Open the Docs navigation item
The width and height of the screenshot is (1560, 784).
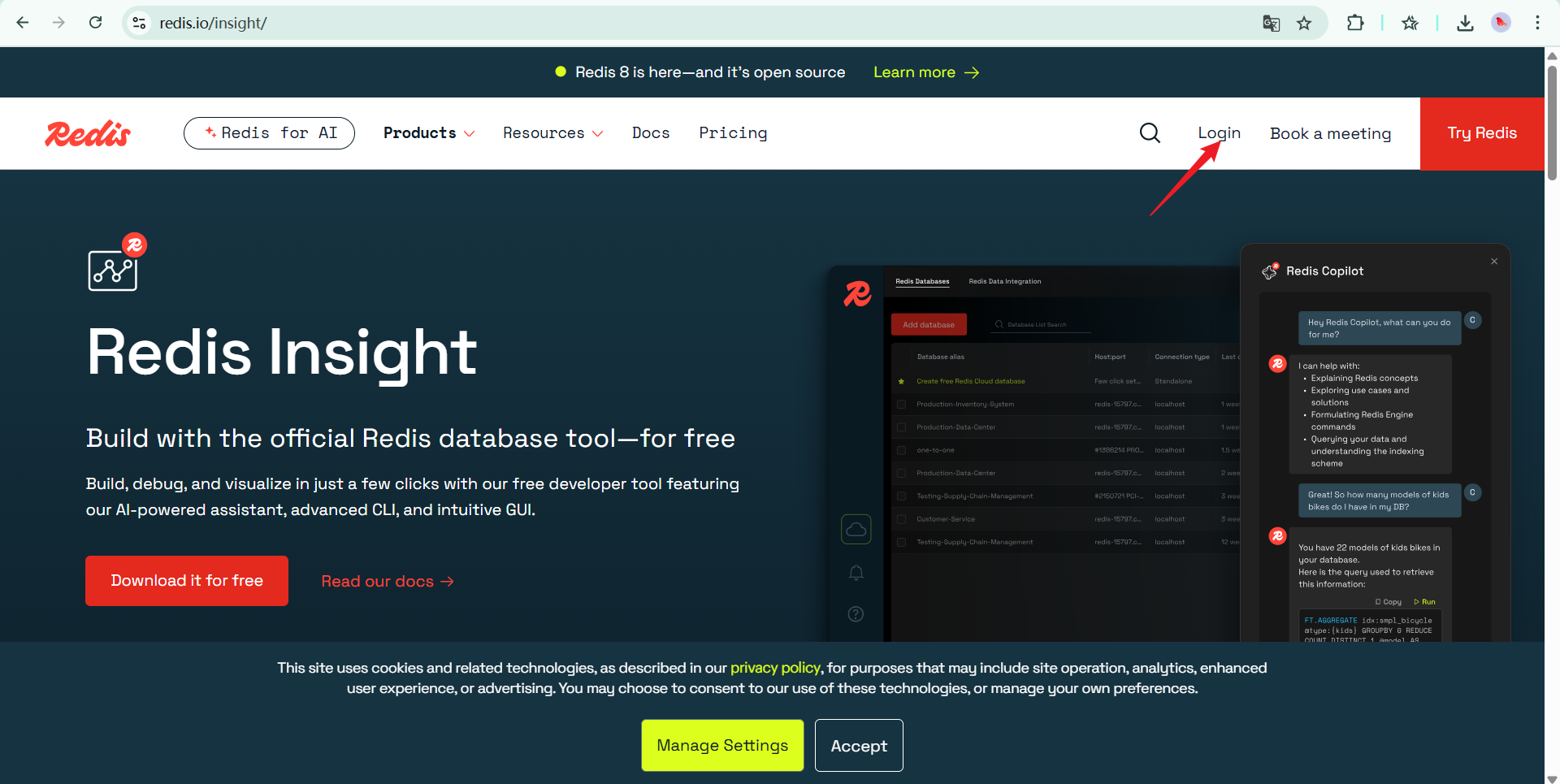651,133
